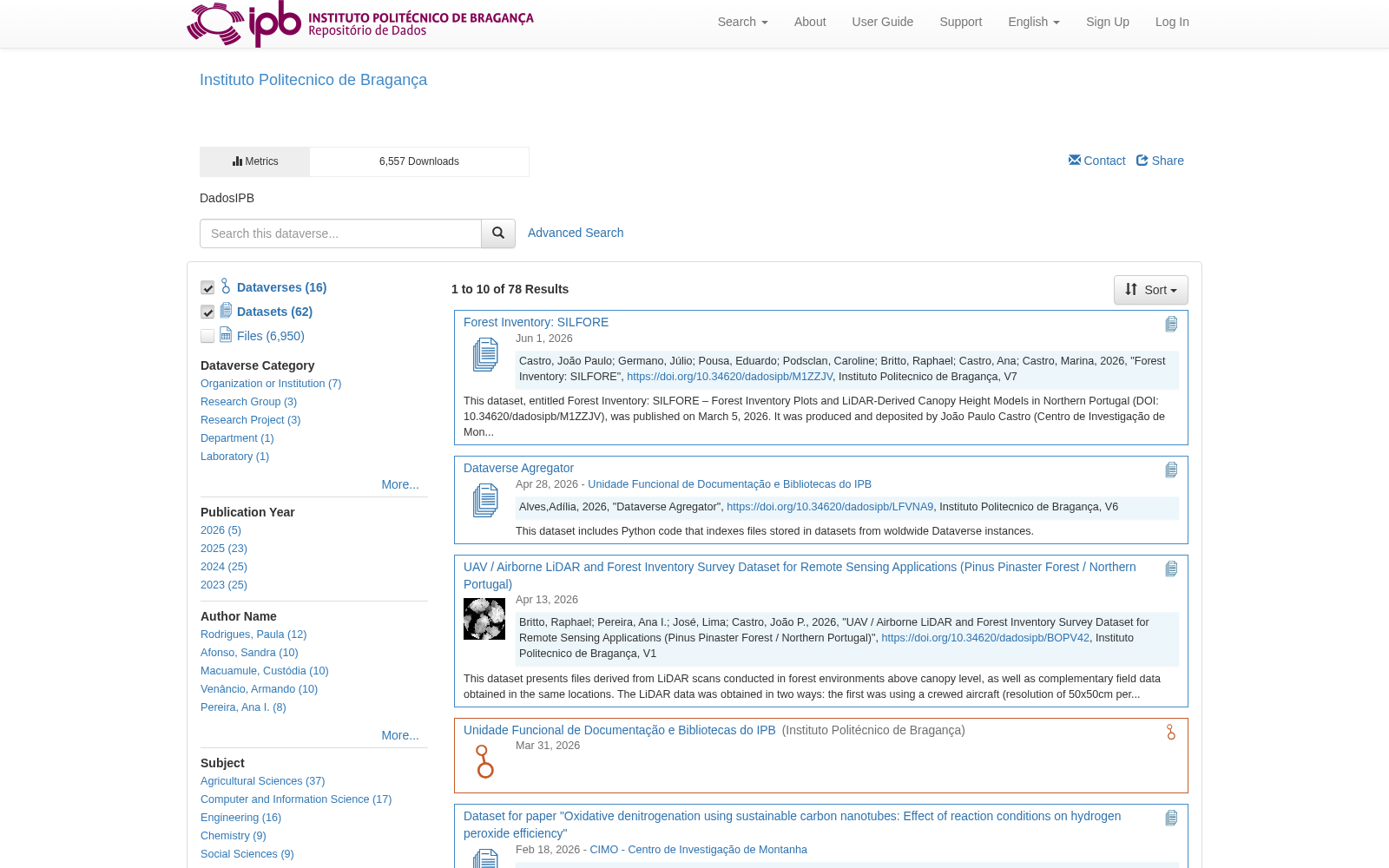Image resolution: width=1389 pixels, height=868 pixels.
Task: Open Unidade Funcional link under Dataverse Agregator
Action: [729, 484]
